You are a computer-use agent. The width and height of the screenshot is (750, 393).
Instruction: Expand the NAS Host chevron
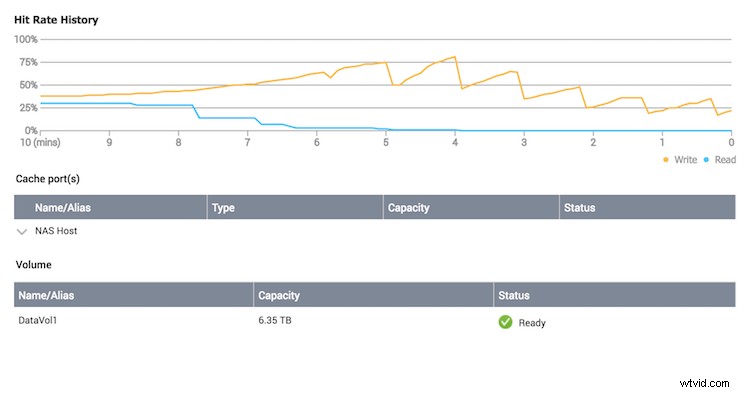22,232
